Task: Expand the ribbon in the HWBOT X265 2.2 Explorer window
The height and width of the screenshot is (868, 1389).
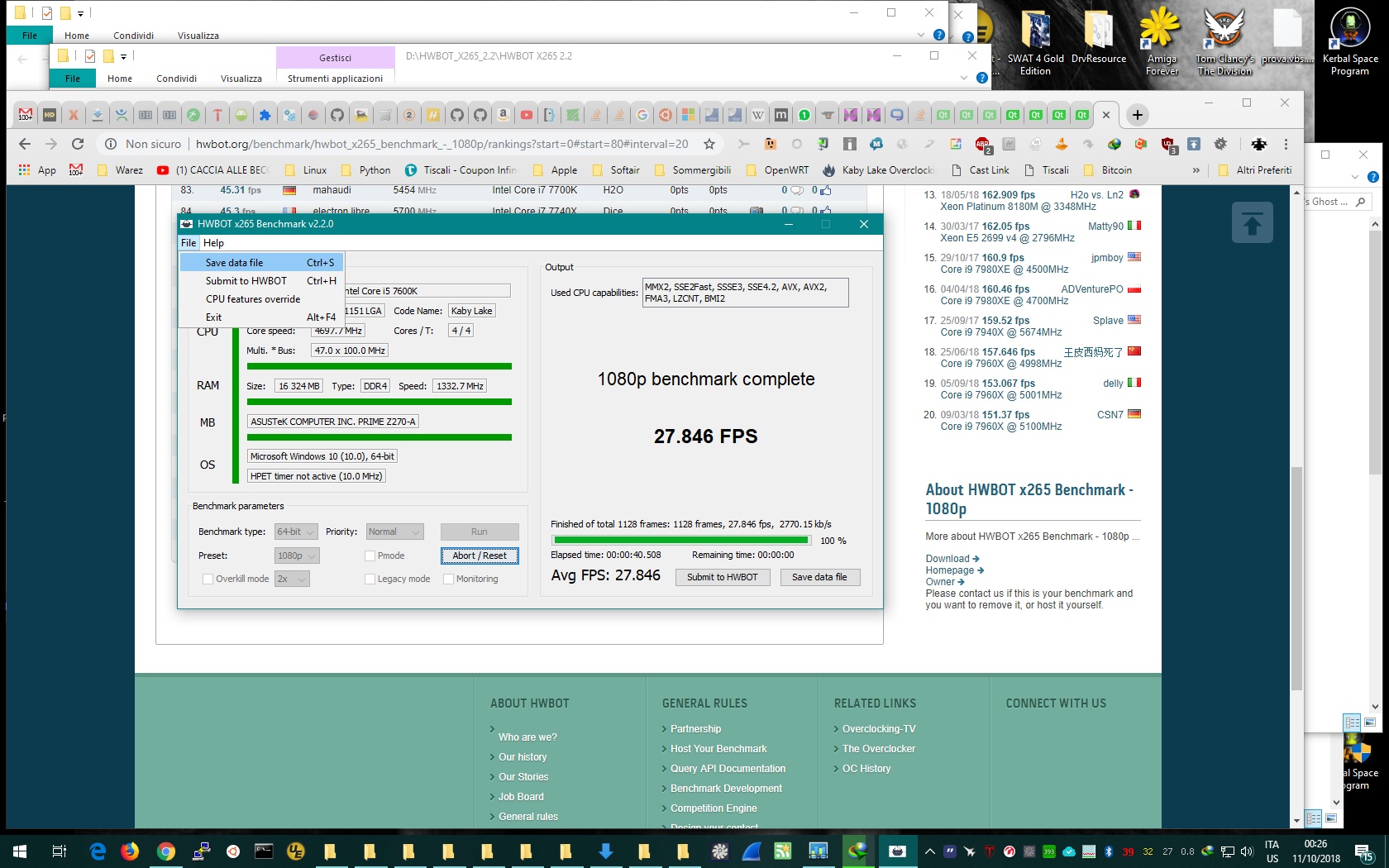Action: point(964,78)
